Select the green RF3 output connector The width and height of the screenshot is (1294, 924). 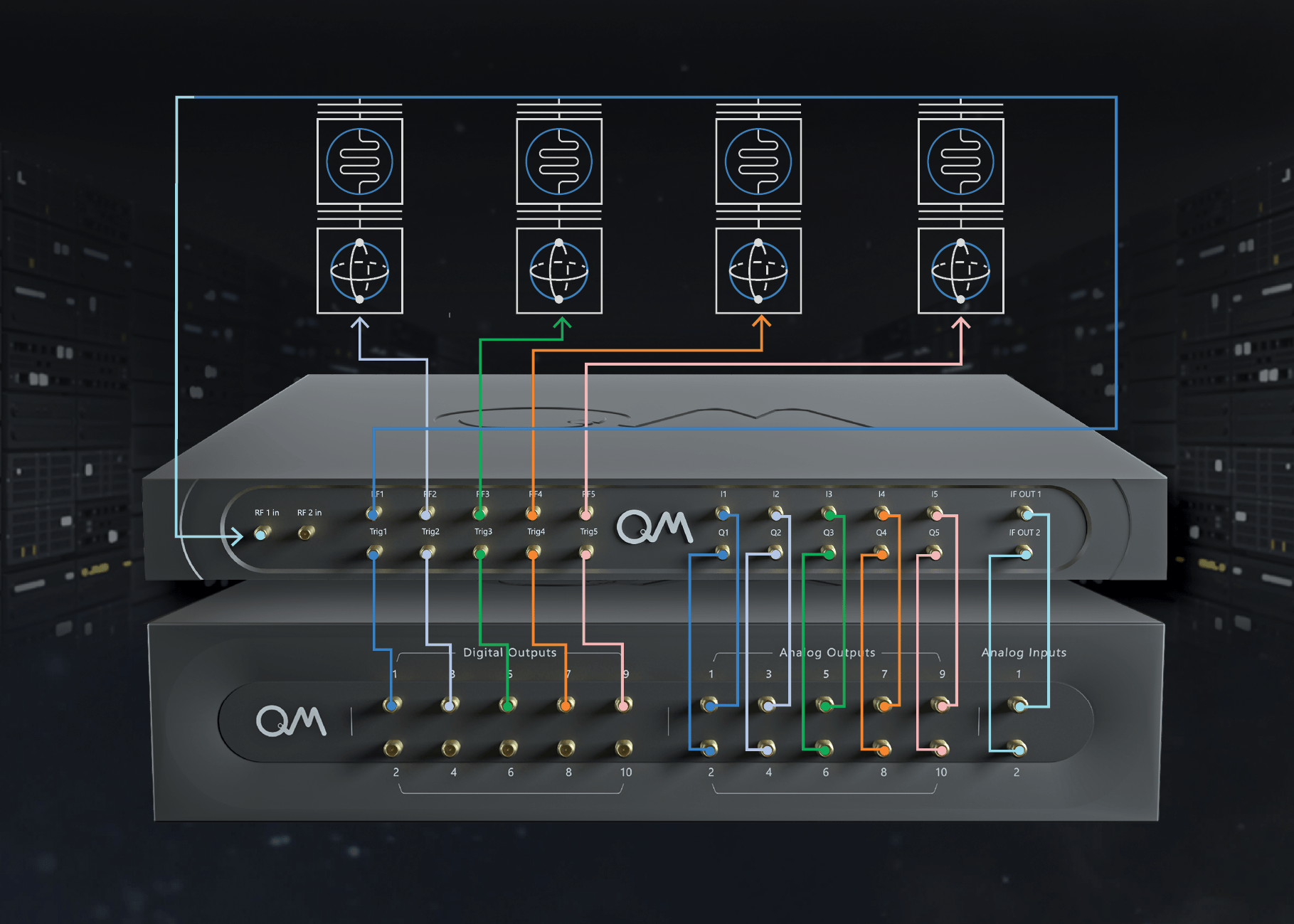pyautogui.click(x=480, y=513)
